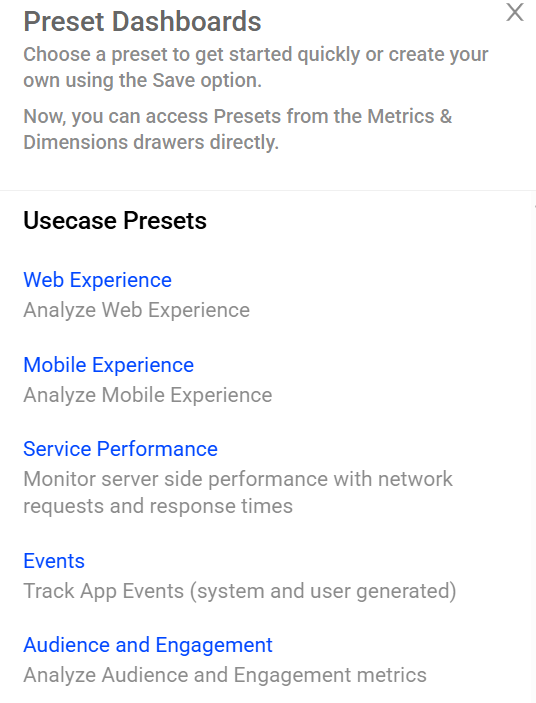Open the Service Performance preset
Viewport: 536px width, 703px height.
[120, 449]
